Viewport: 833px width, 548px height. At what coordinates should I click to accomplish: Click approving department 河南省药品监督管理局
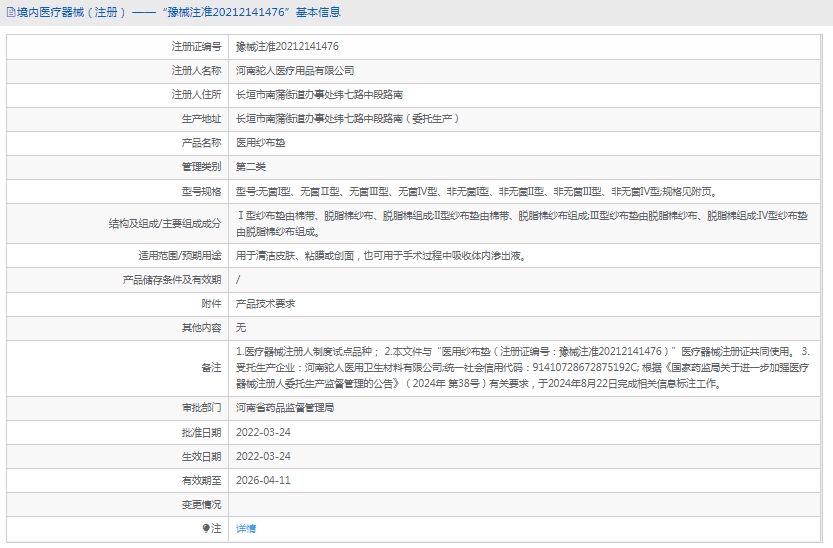(284, 408)
